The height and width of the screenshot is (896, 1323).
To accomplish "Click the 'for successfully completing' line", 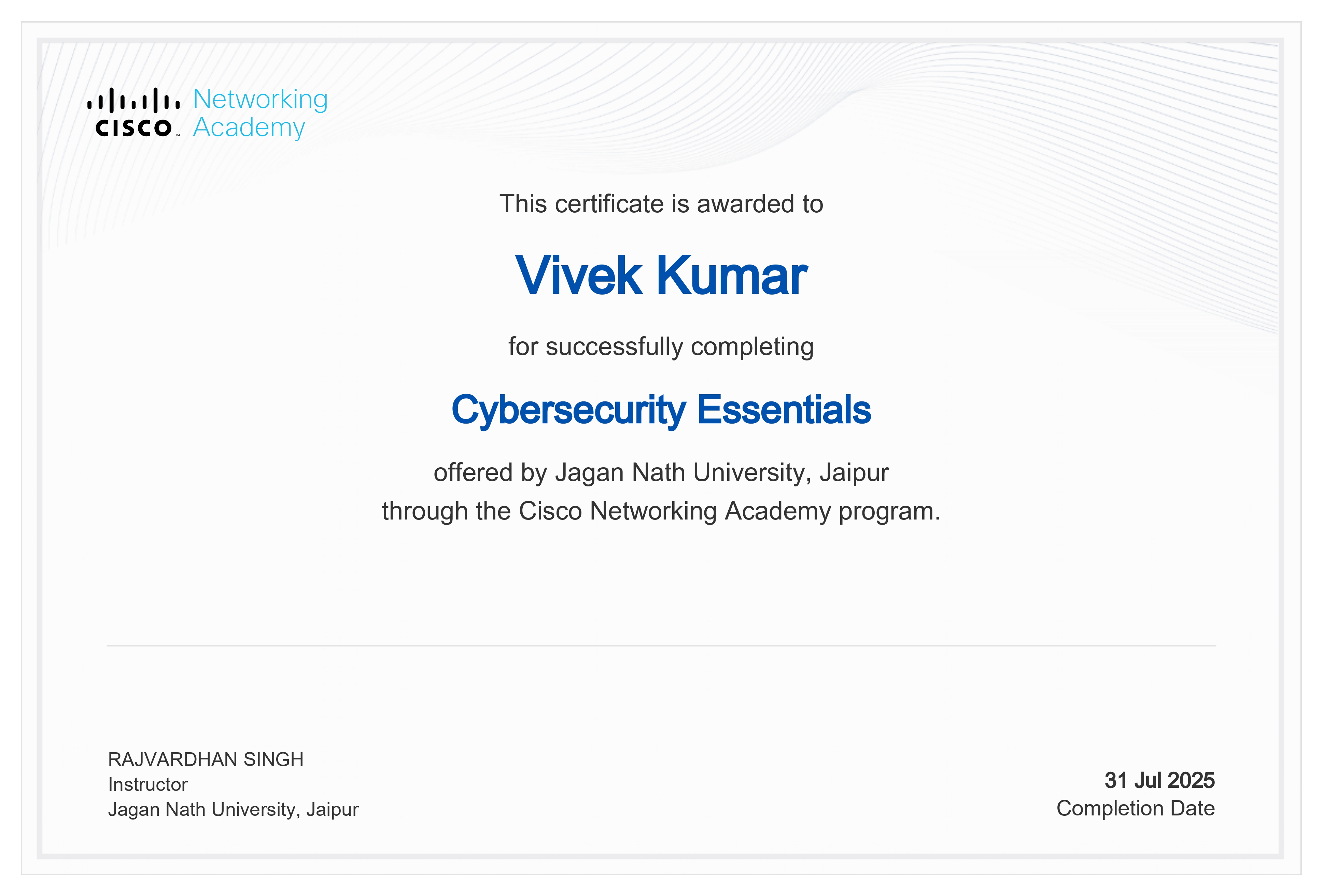I will point(661,347).
